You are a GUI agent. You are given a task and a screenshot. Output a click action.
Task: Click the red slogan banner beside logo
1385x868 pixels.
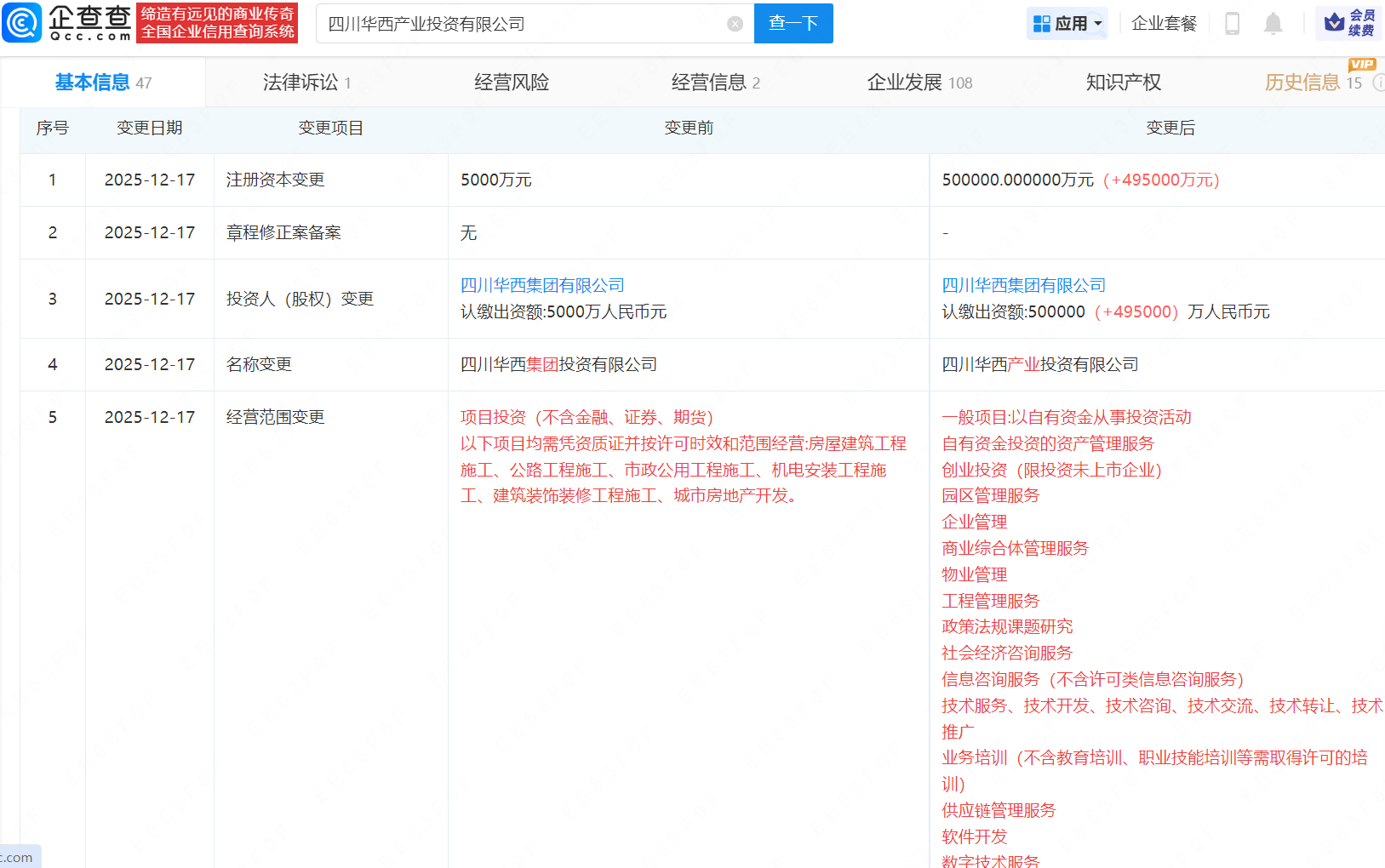point(217,23)
